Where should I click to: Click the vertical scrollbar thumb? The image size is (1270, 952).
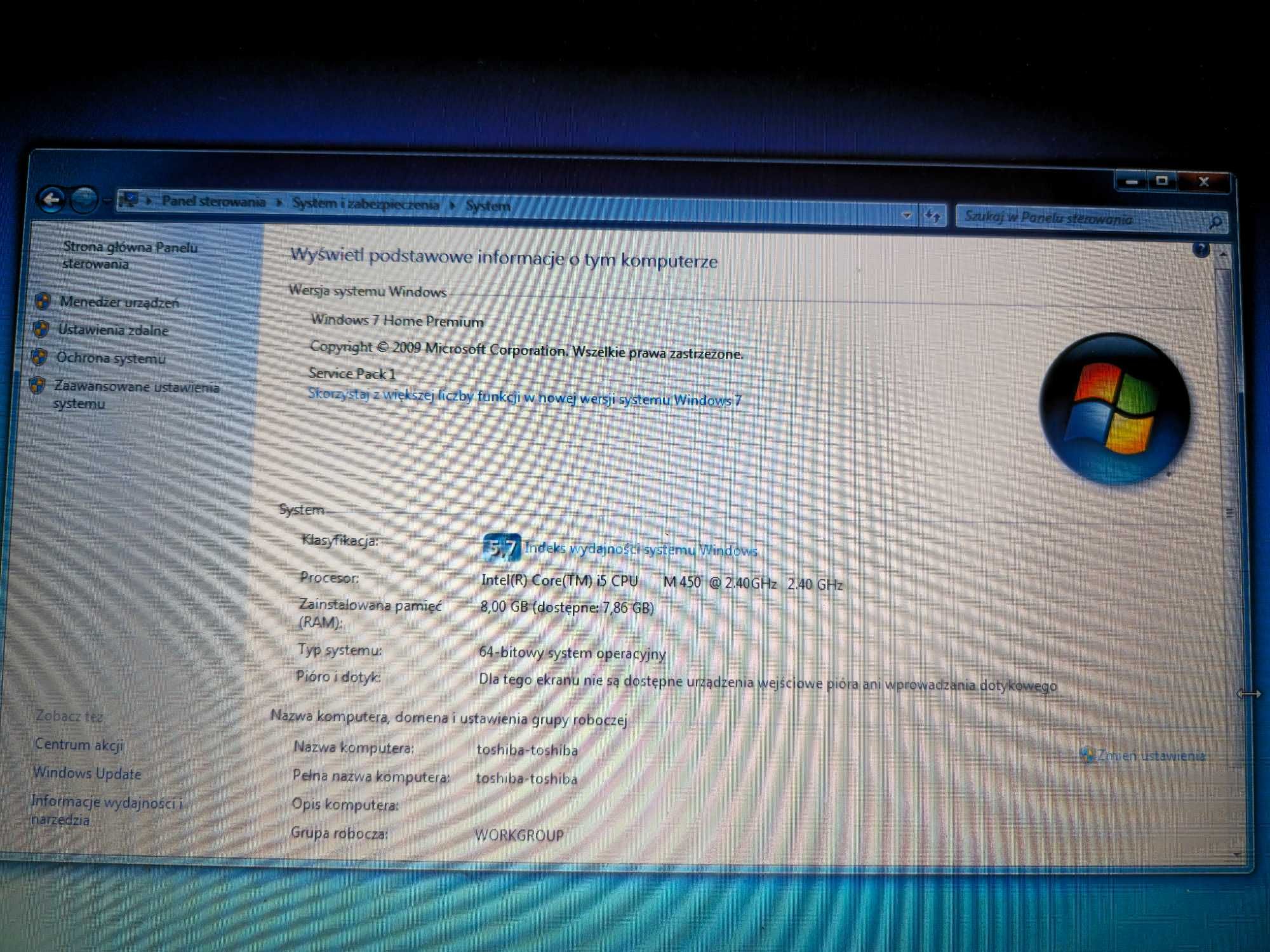click(x=1231, y=516)
